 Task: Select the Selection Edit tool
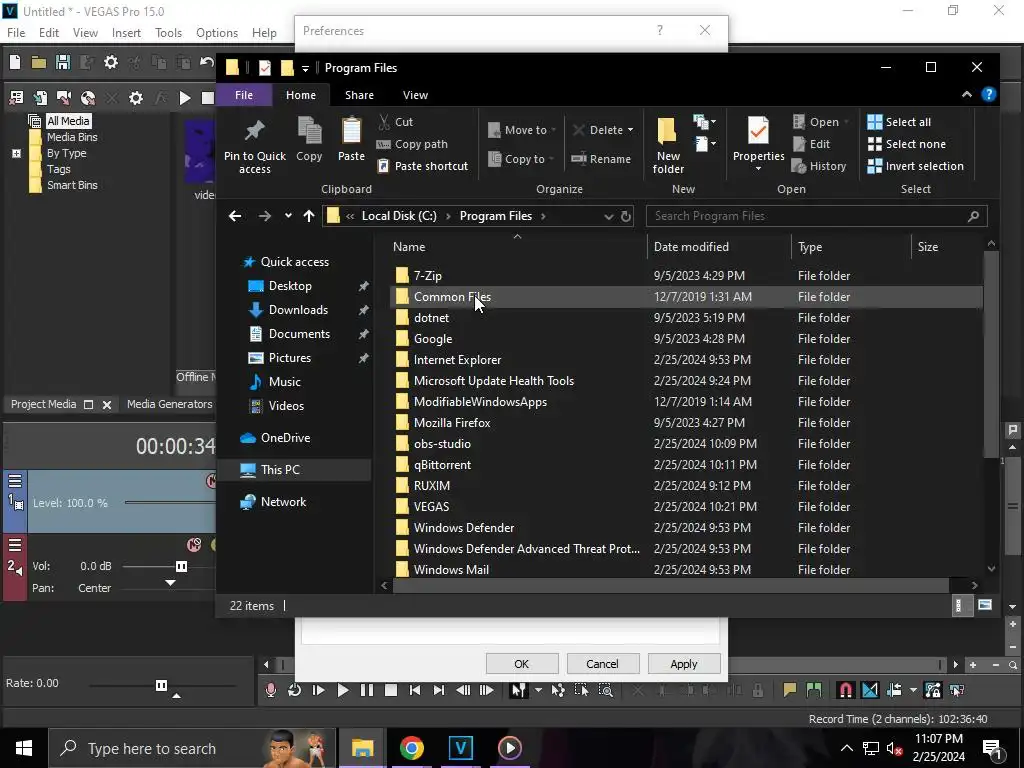click(581, 690)
